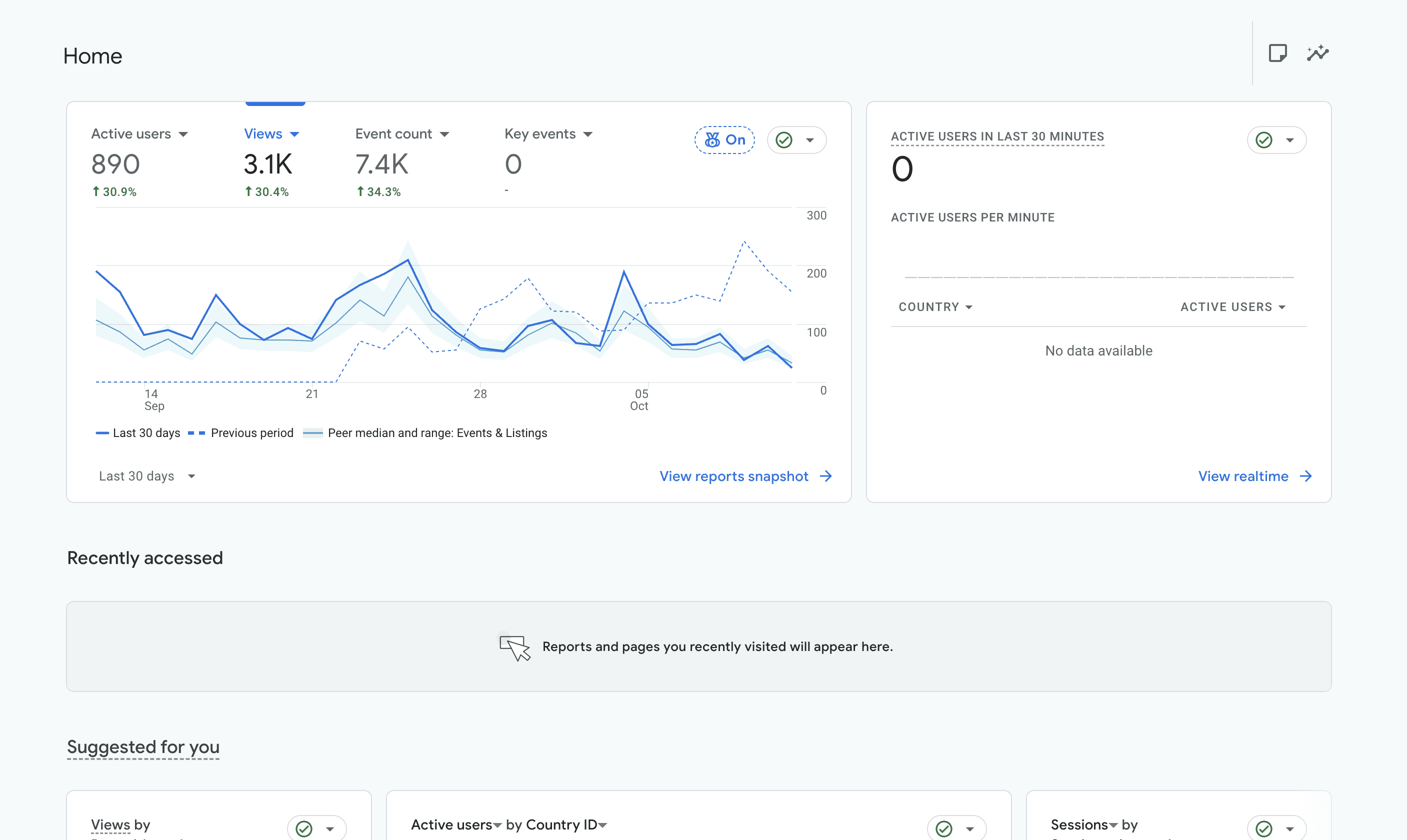Open the Insights sparkline icon
The image size is (1407, 840).
pos(1317,53)
